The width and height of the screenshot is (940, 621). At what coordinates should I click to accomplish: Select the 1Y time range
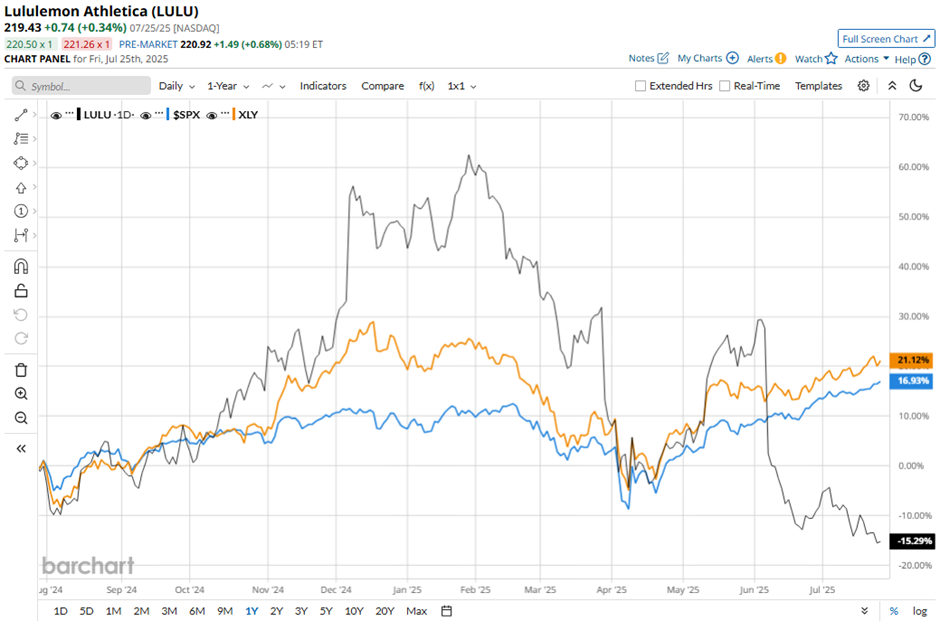[x=252, y=611]
